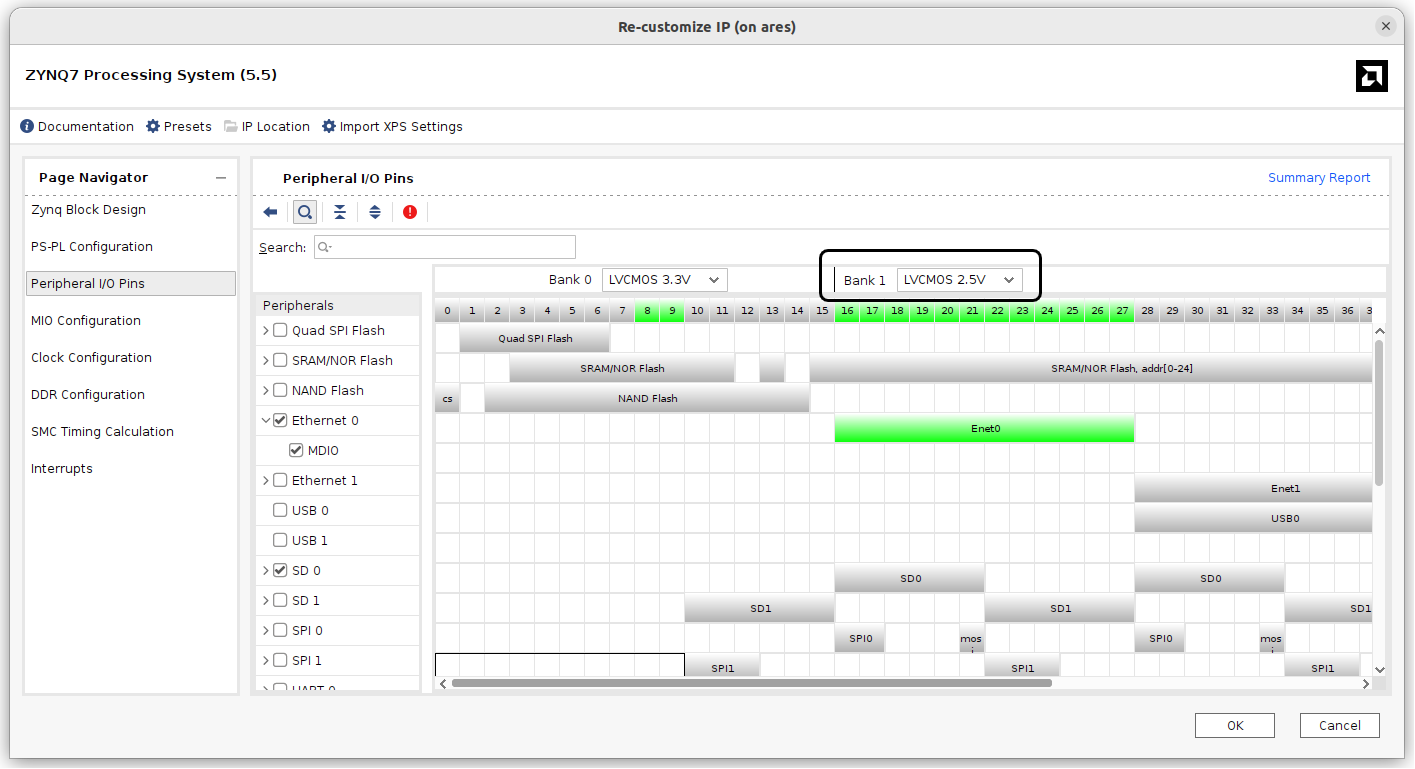This screenshot has height=769, width=1415.
Task: Expand the SD 0 tree node
Action: coord(266,570)
